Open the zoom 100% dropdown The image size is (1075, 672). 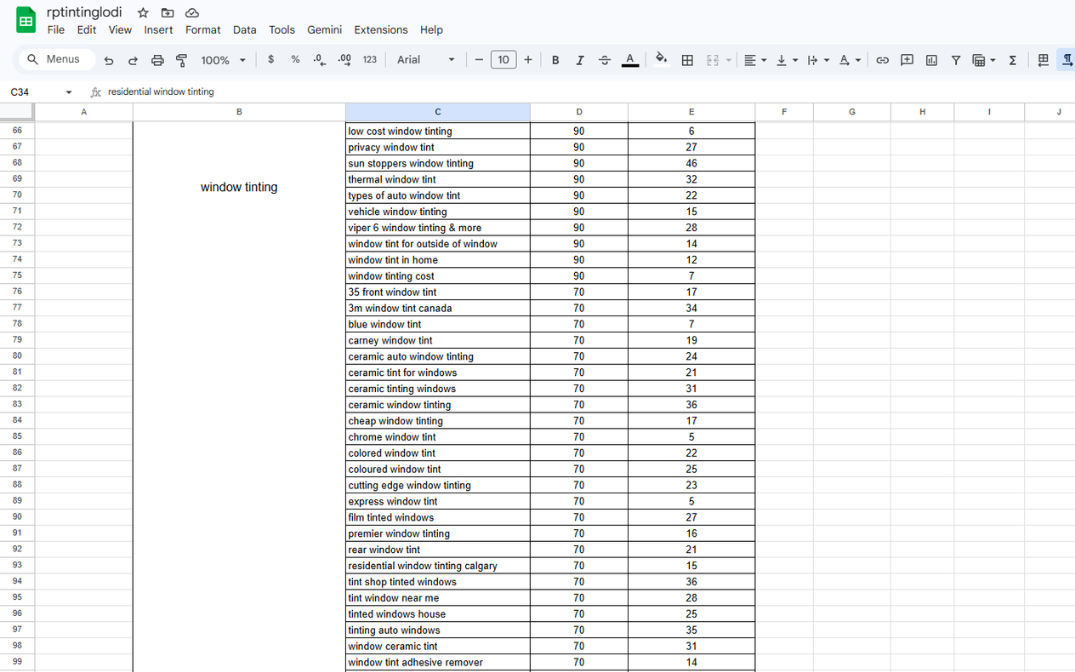pyautogui.click(x=223, y=60)
